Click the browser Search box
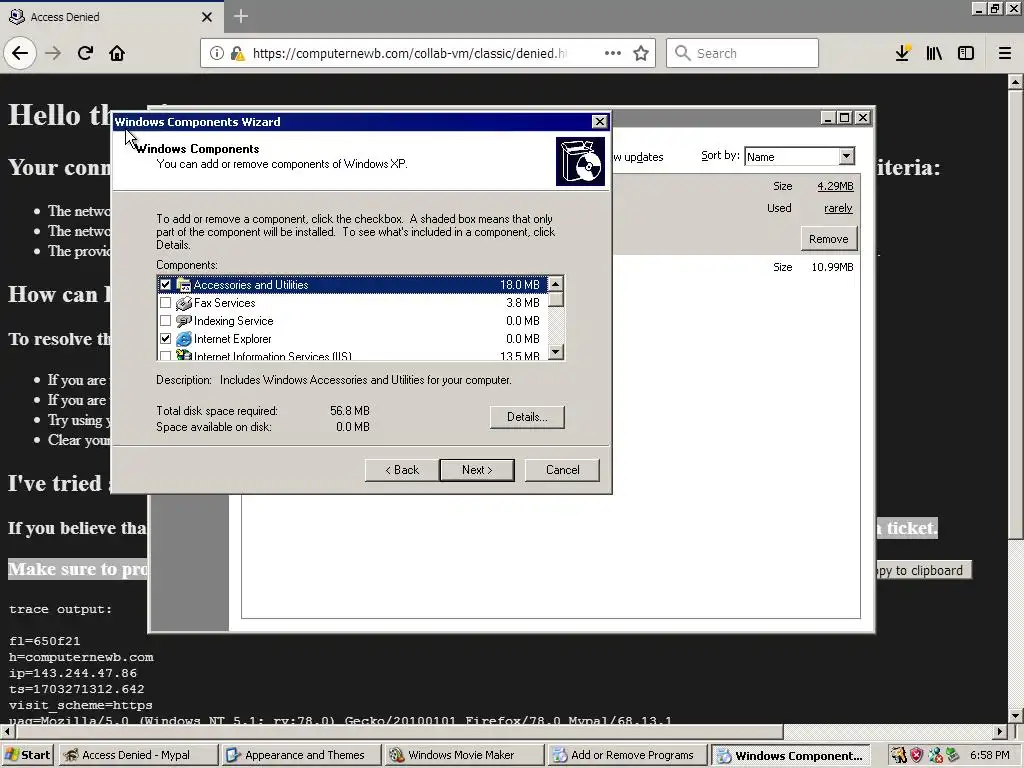This screenshot has width=1024, height=768. (743, 53)
